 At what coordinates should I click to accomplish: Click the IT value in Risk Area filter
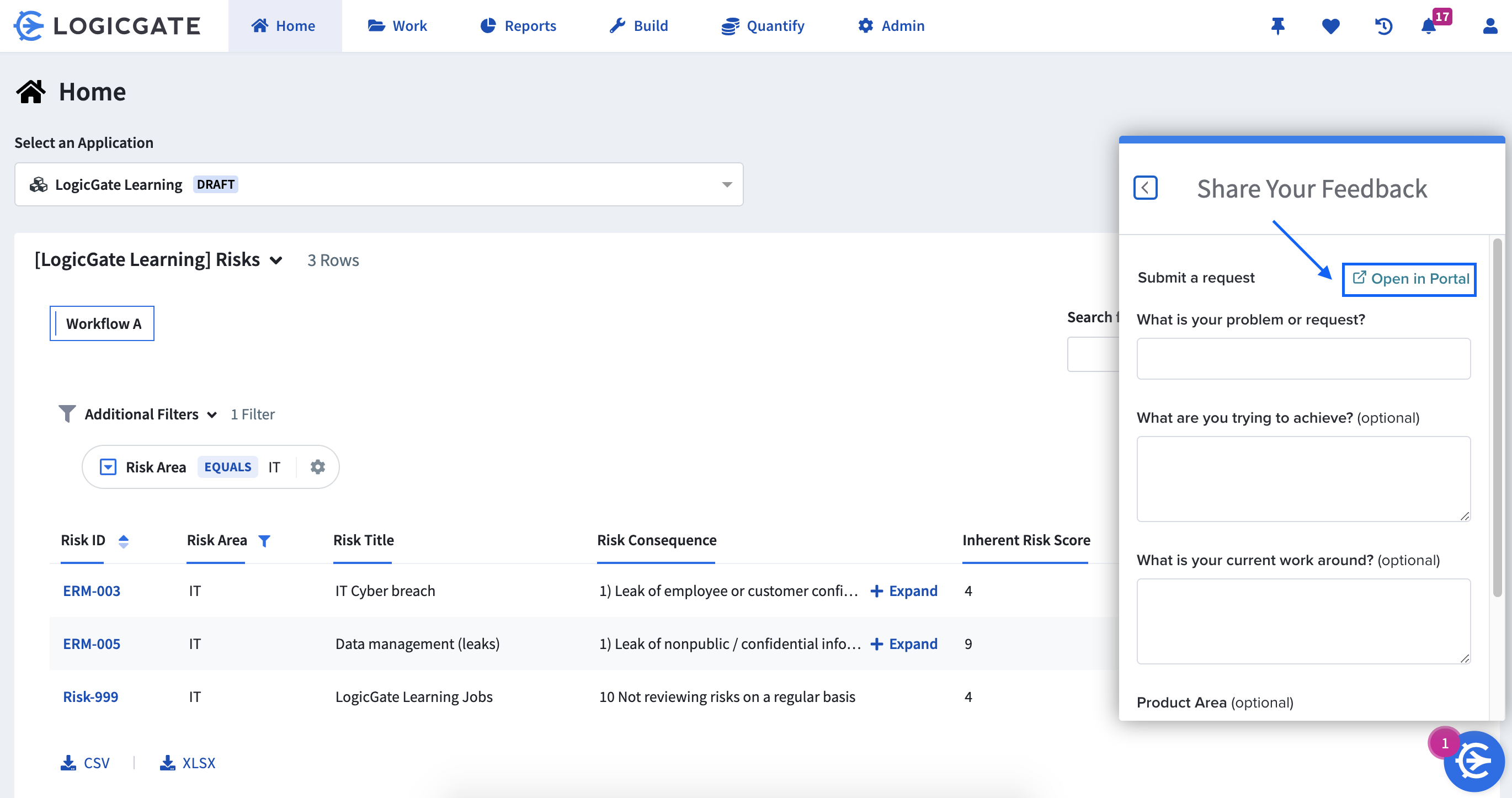tap(274, 467)
